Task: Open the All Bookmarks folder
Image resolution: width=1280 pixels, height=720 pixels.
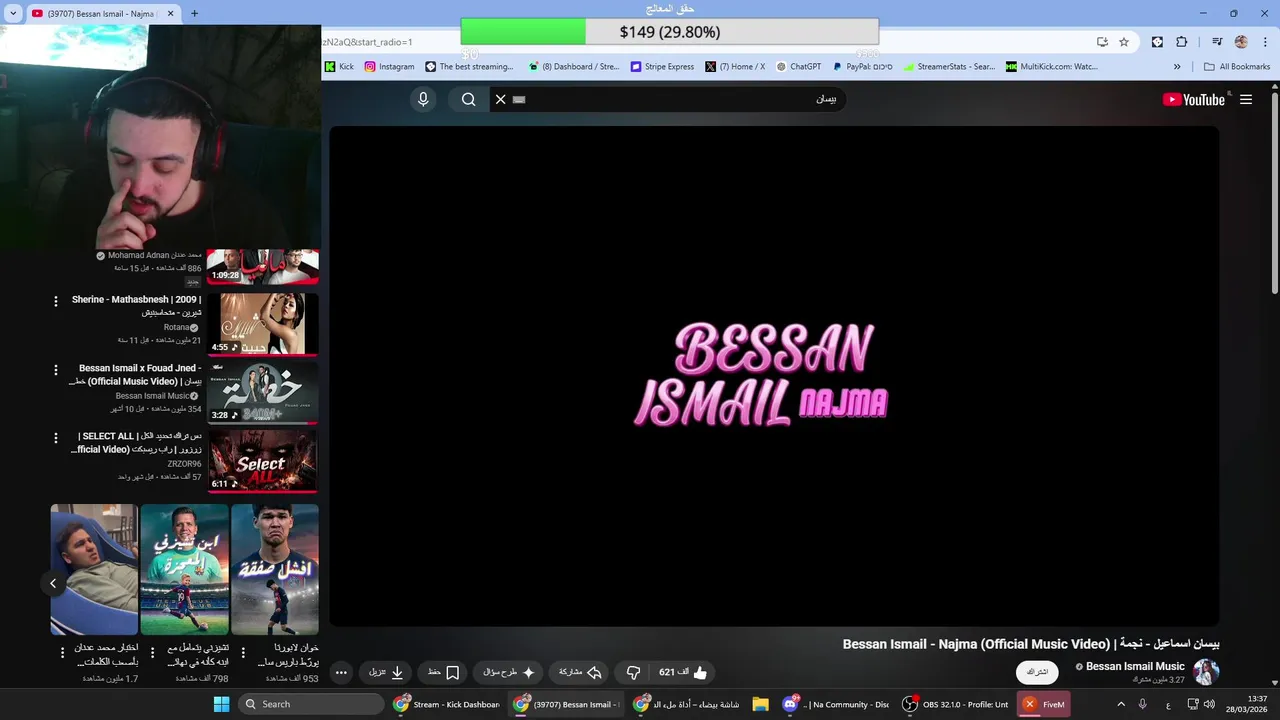Action: pos(1237,67)
